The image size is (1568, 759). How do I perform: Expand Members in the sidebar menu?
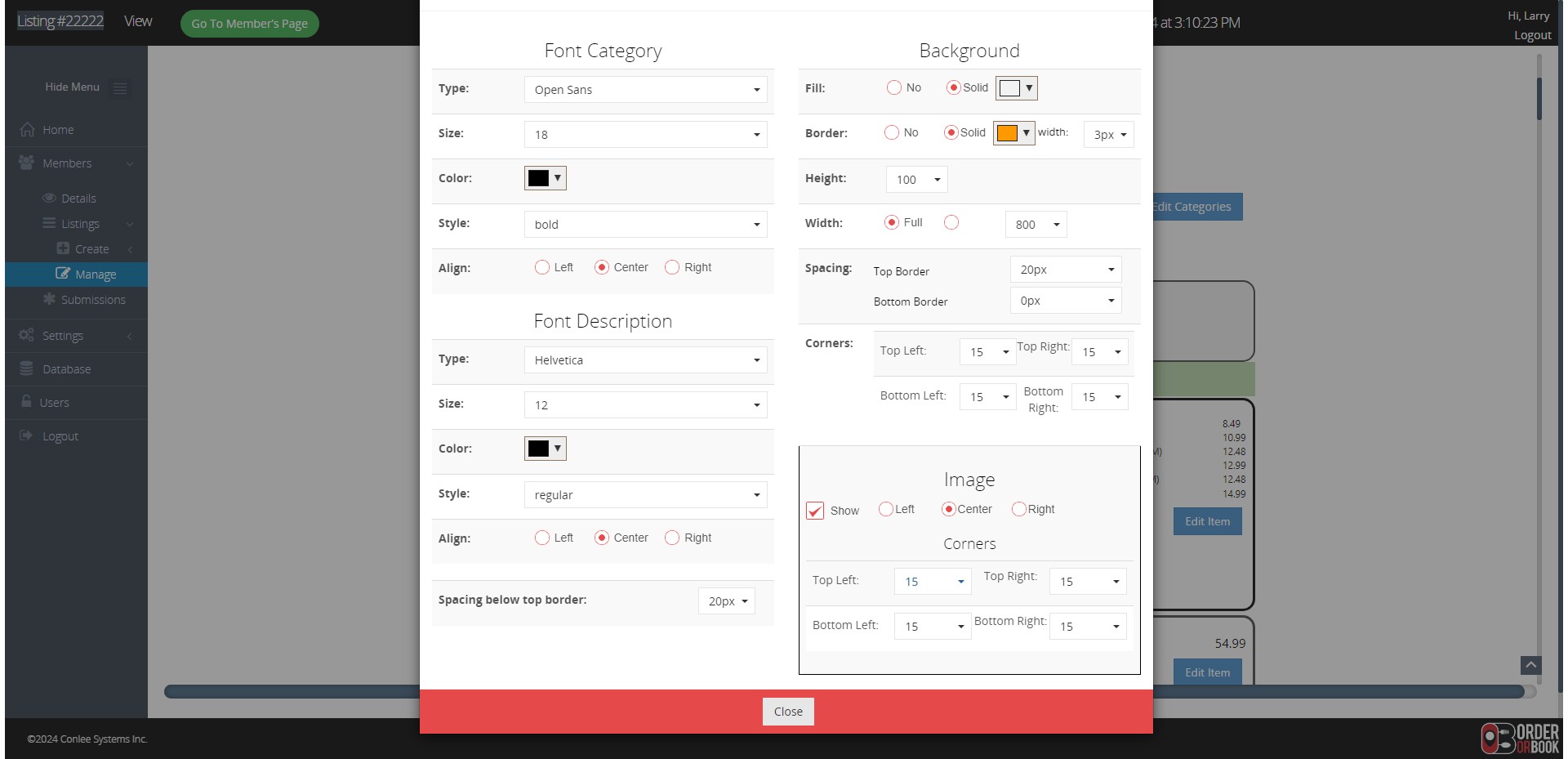[76, 163]
